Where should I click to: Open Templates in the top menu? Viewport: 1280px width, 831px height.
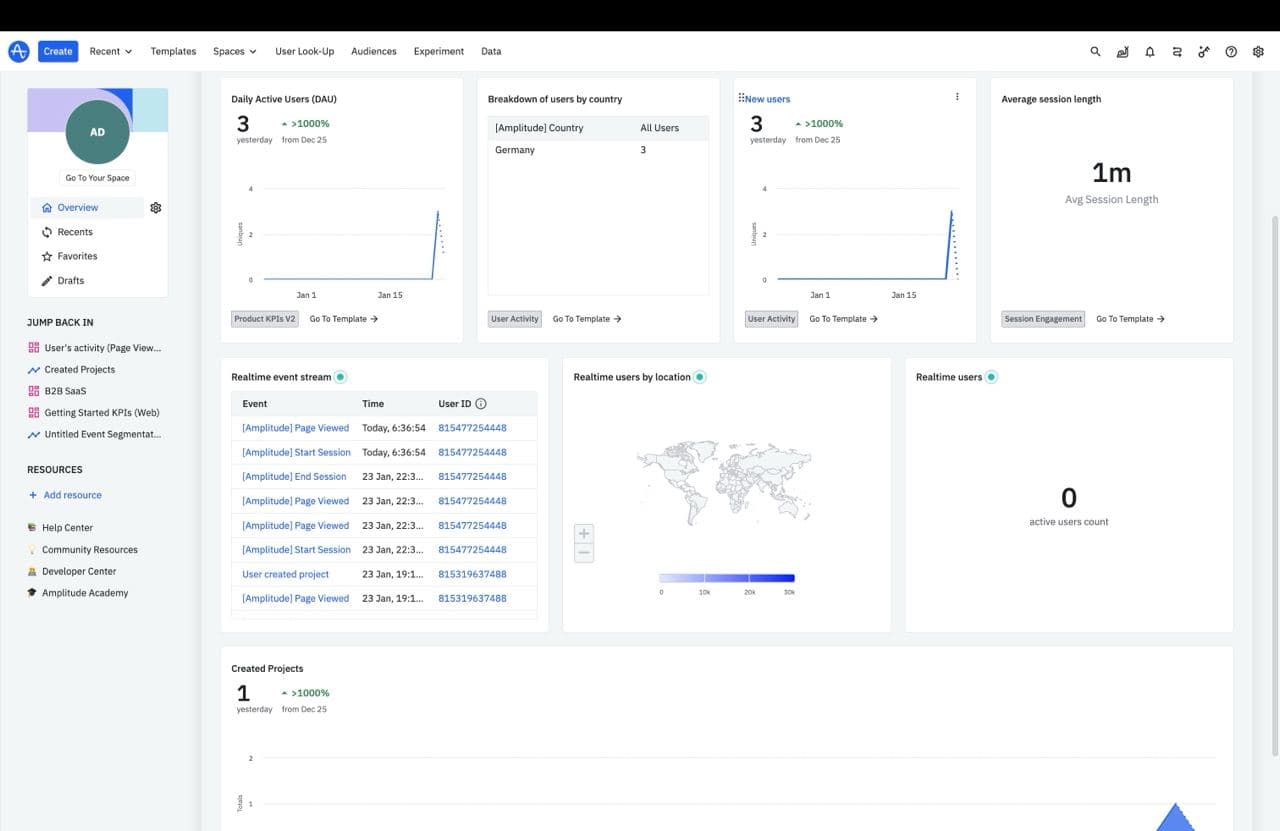[173, 51]
